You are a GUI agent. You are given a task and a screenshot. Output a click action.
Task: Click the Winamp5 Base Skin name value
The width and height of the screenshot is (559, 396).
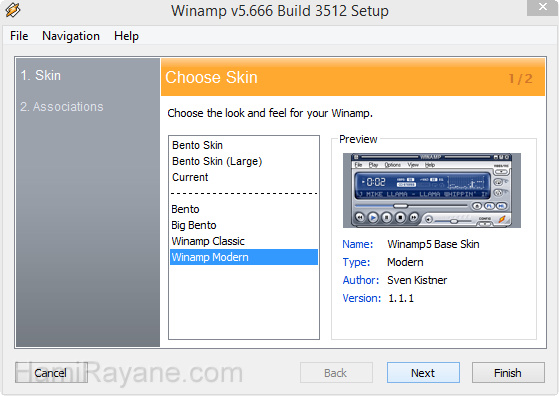433,244
